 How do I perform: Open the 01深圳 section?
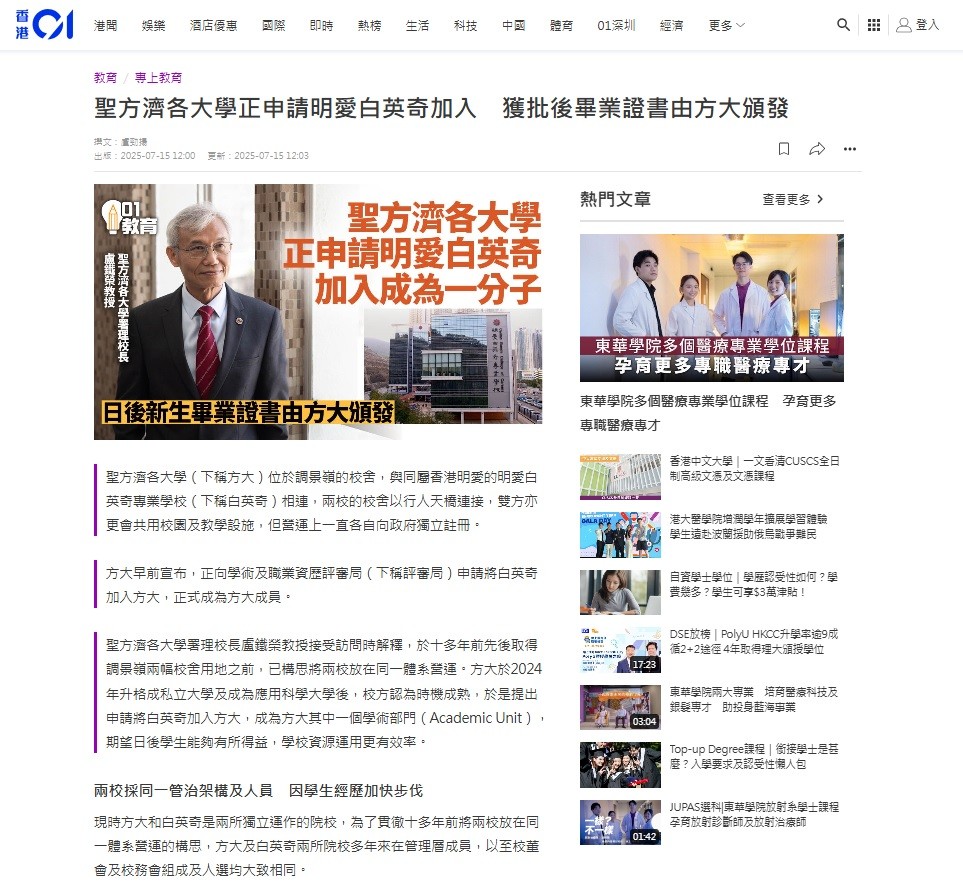pos(616,25)
